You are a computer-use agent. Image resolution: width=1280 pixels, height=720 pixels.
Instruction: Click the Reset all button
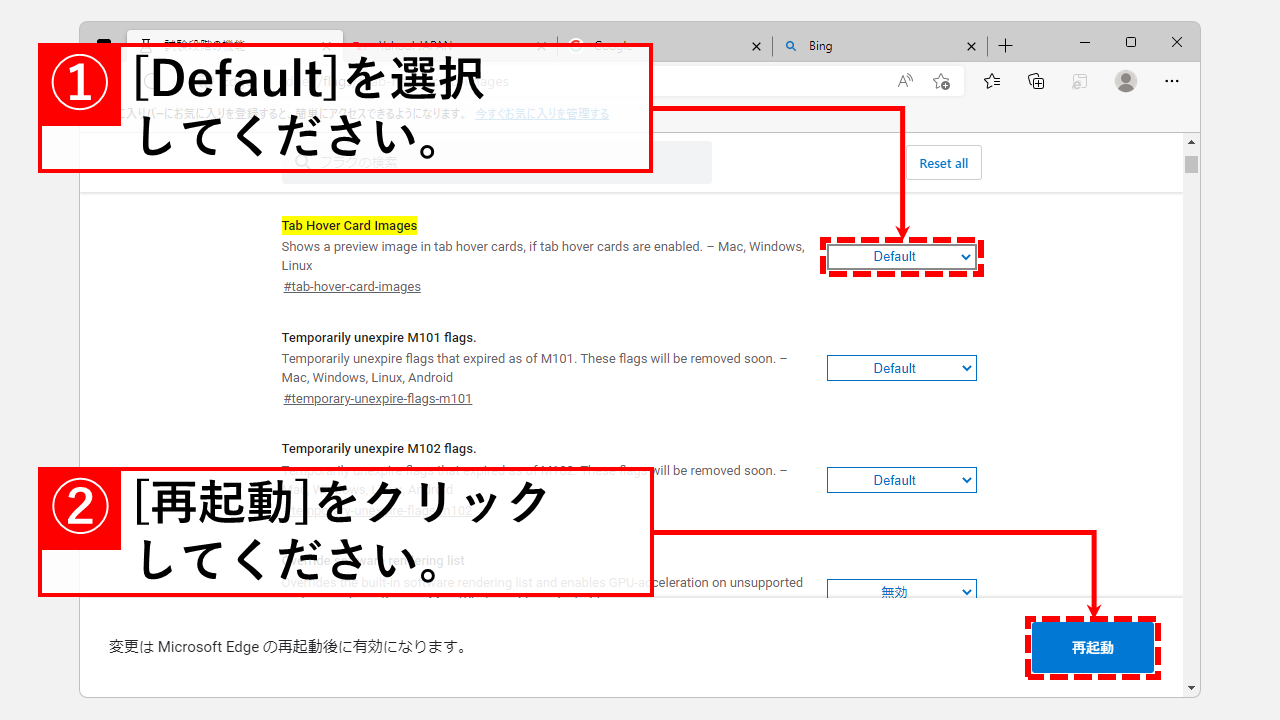click(x=943, y=162)
